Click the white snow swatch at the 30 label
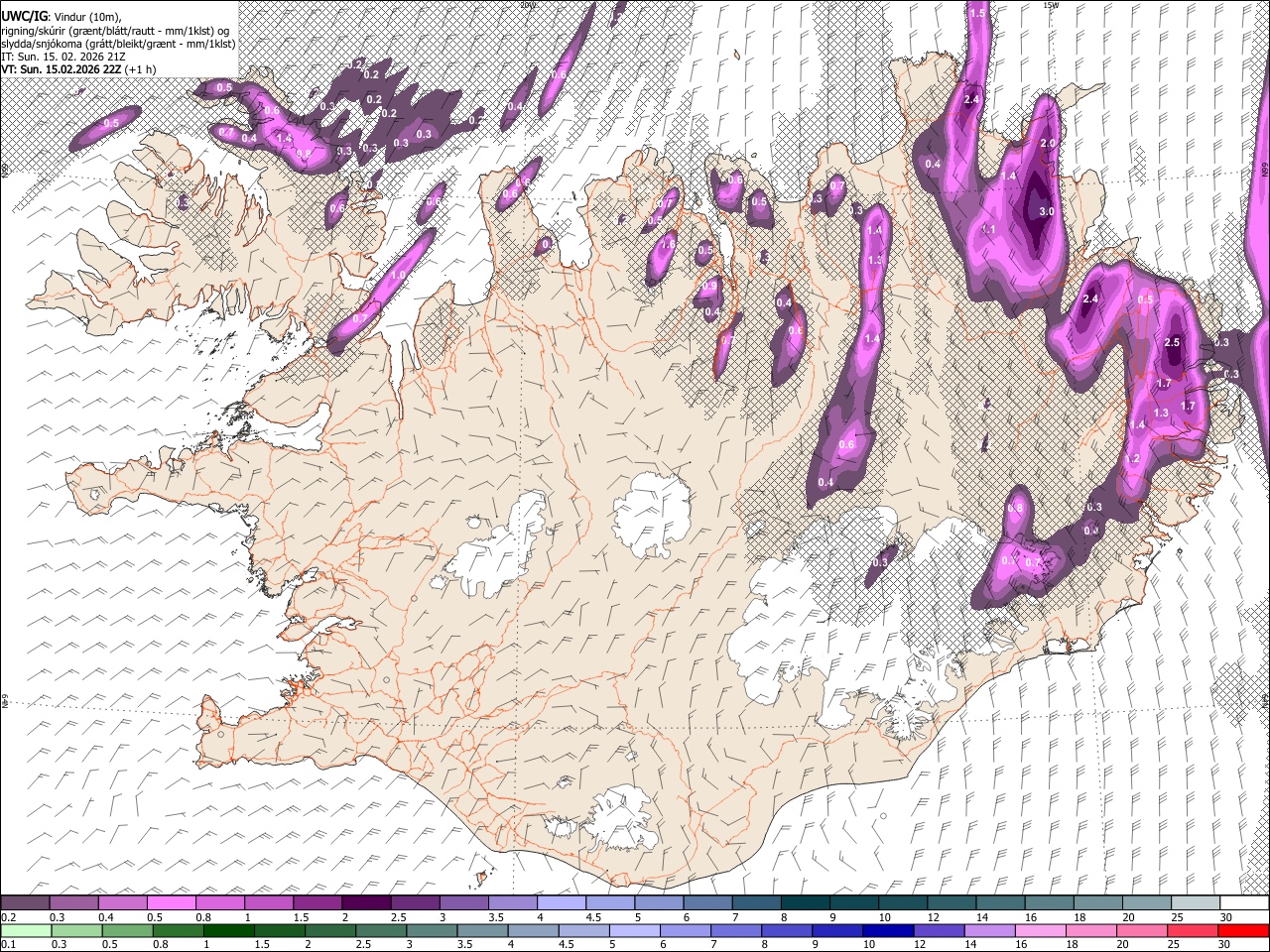 point(1244,902)
